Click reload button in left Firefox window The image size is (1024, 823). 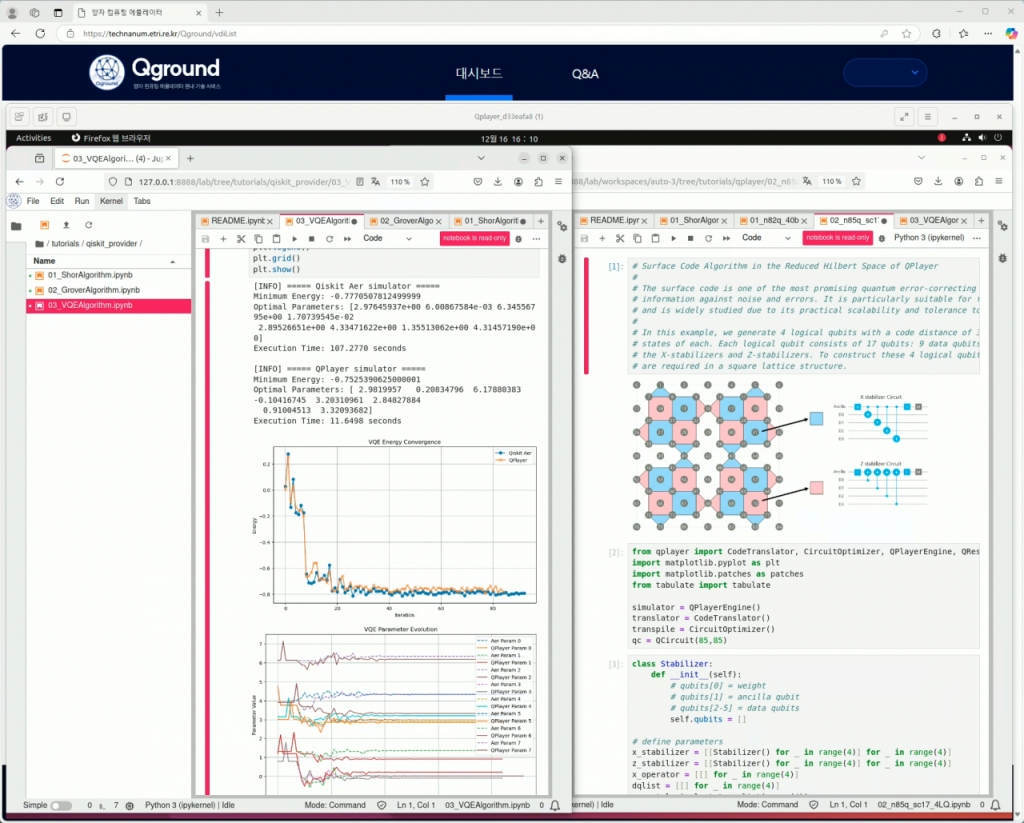coord(59,182)
